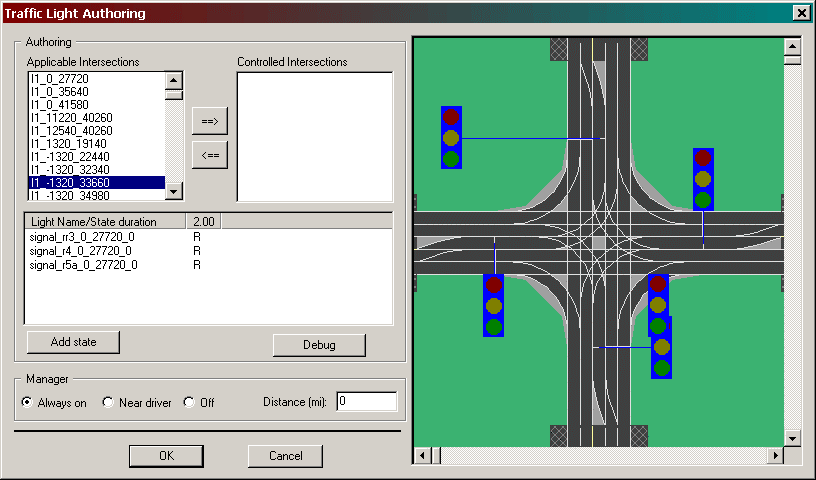The width and height of the screenshot is (816, 480).
Task: Confirm the dialog with OK
Action: [166, 456]
